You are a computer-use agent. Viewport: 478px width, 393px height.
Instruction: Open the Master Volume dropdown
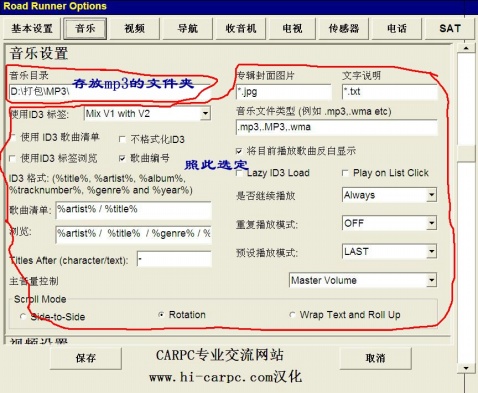click(431, 280)
